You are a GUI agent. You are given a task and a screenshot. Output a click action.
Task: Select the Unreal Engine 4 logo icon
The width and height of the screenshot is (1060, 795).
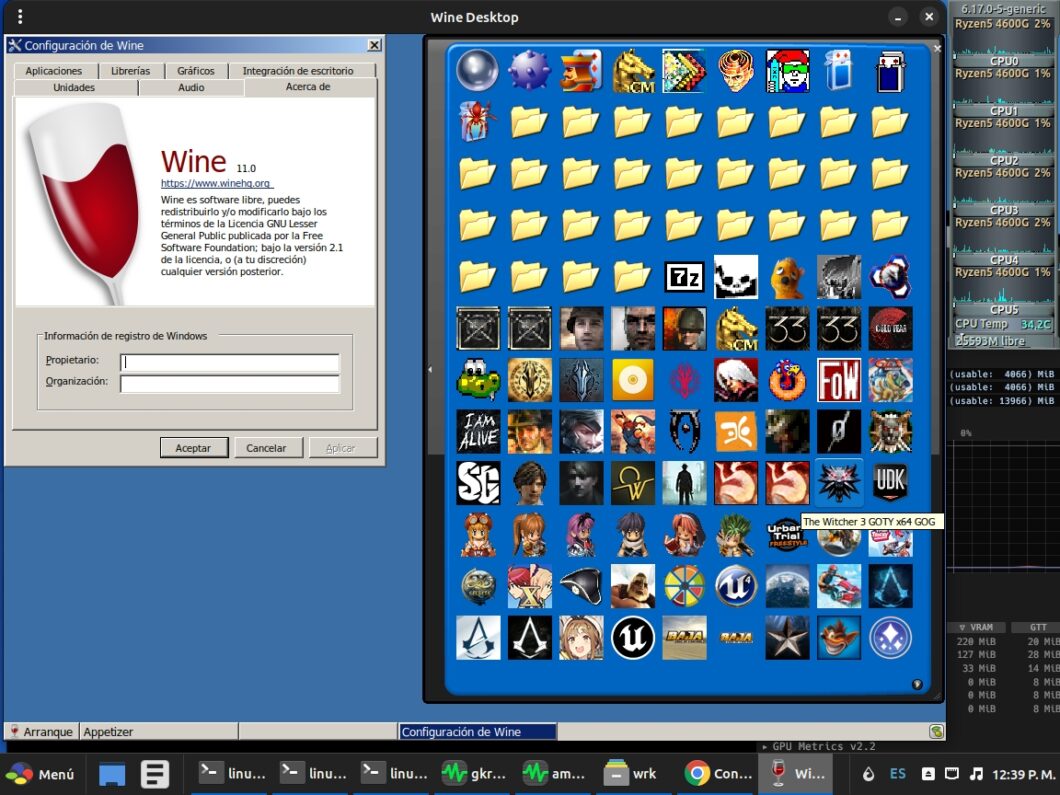[x=633, y=637]
